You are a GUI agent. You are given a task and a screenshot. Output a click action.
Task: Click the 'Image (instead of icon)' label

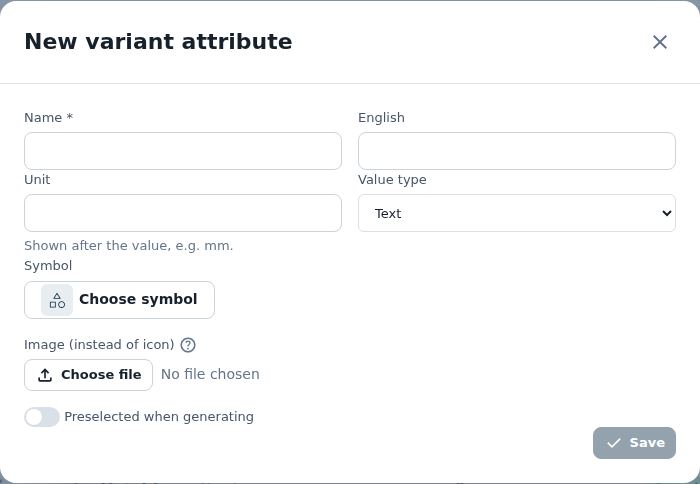pos(99,345)
